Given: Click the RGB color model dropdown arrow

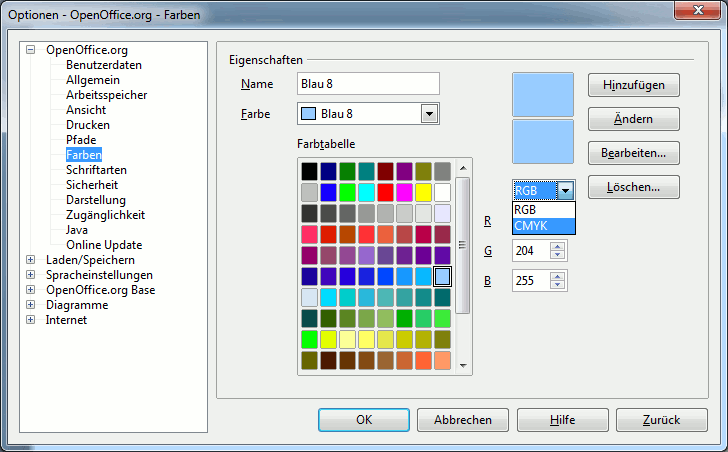Looking at the screenshot, I should pyautogui.click(x=565, y=190).
